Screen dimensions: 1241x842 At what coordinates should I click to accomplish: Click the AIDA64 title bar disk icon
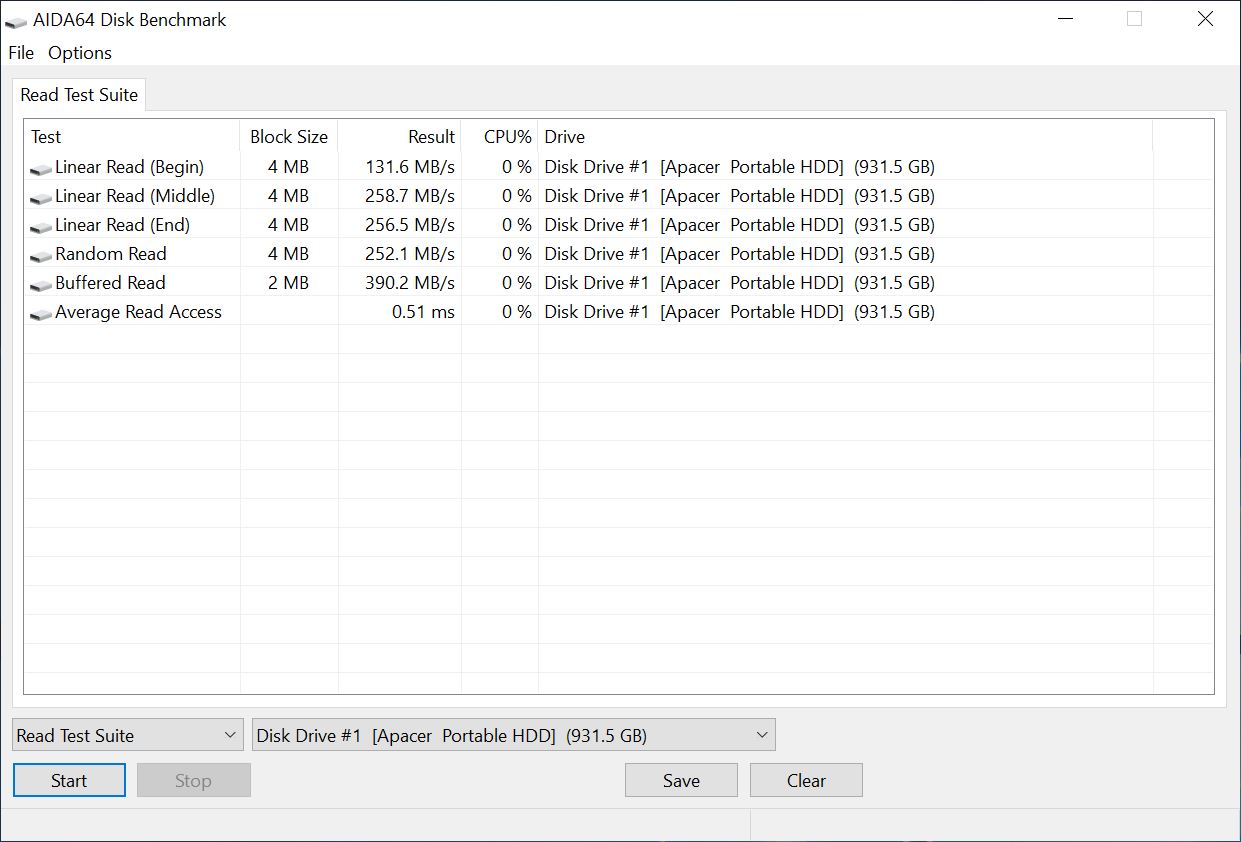tap(16, 21)
